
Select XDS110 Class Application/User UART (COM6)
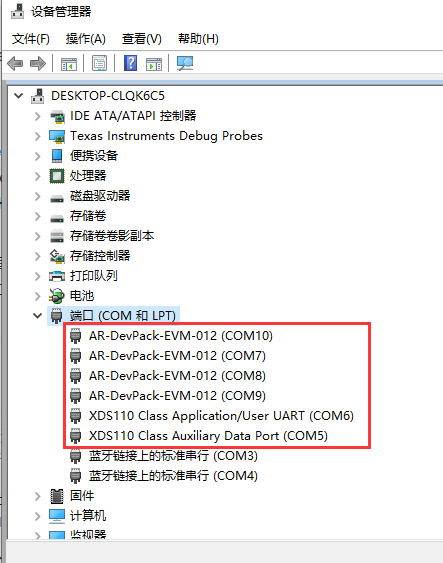[x=221, y=416]
